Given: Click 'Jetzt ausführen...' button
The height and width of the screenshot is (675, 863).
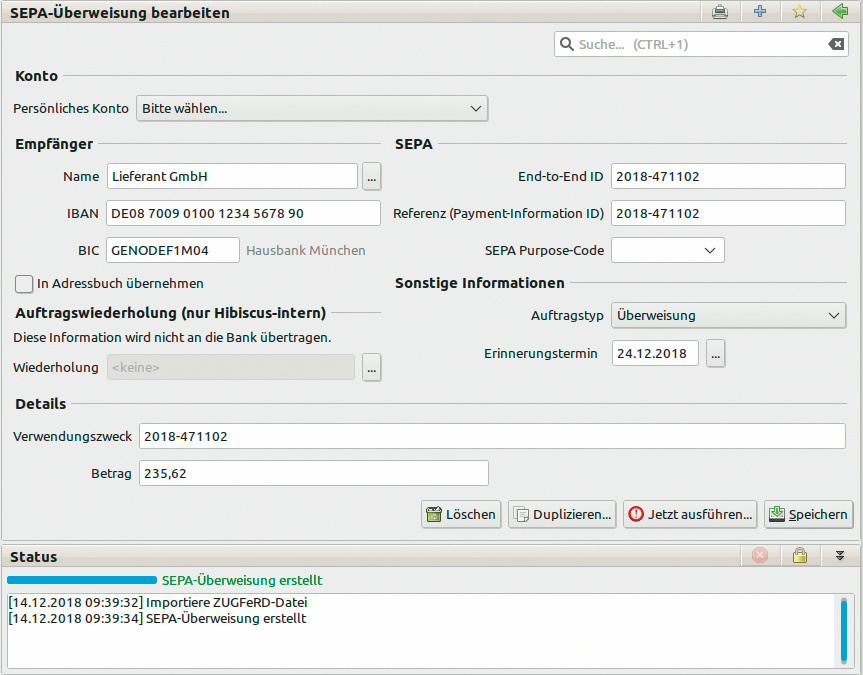Looking at the screenshot, I should (x=689, y=515).
